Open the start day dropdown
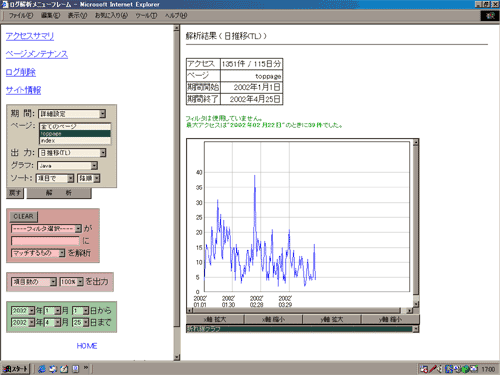The image size is (500, 375). coord(80,311)
